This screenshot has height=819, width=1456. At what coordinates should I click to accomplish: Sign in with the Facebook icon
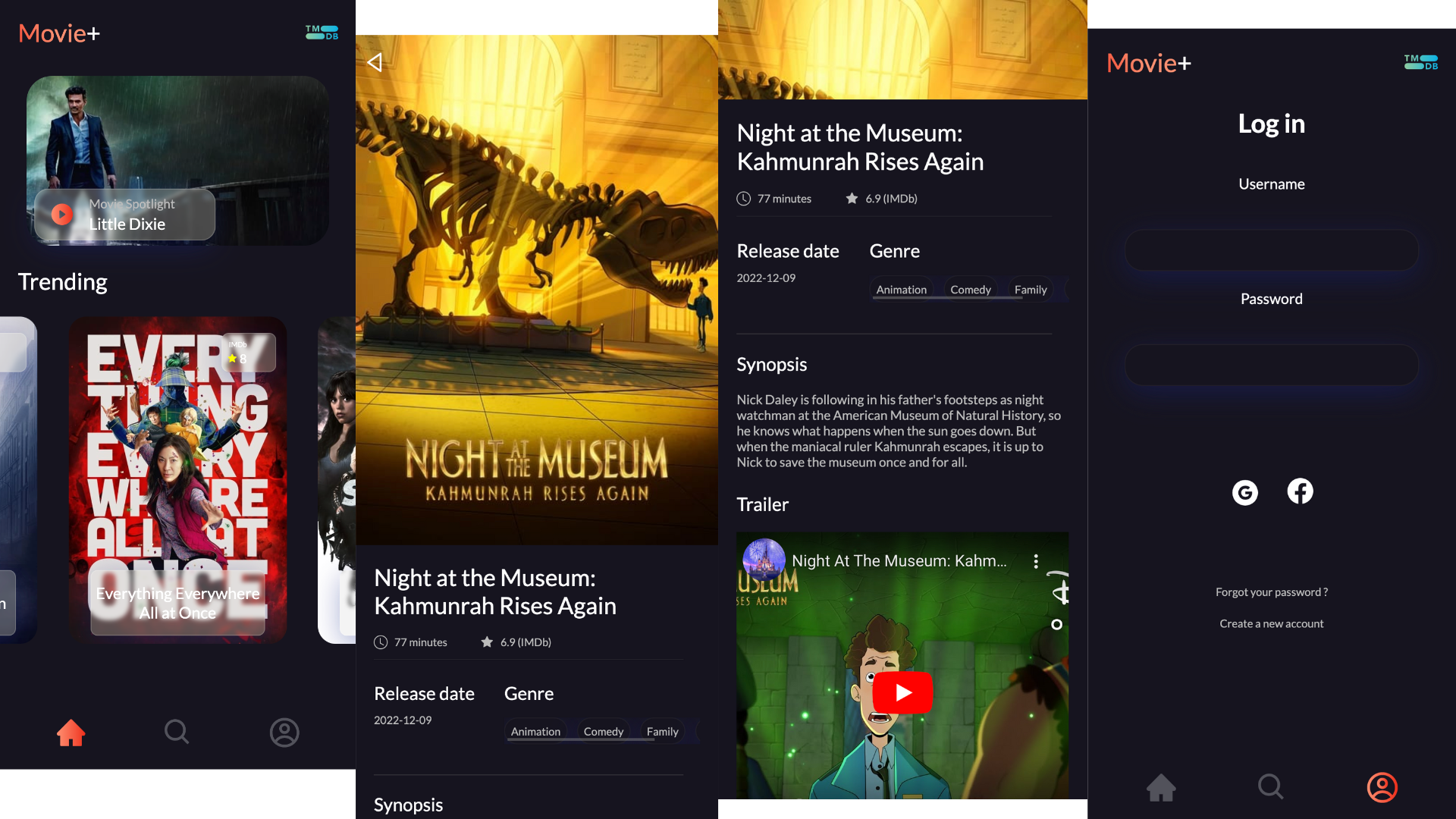(1300, 491)
